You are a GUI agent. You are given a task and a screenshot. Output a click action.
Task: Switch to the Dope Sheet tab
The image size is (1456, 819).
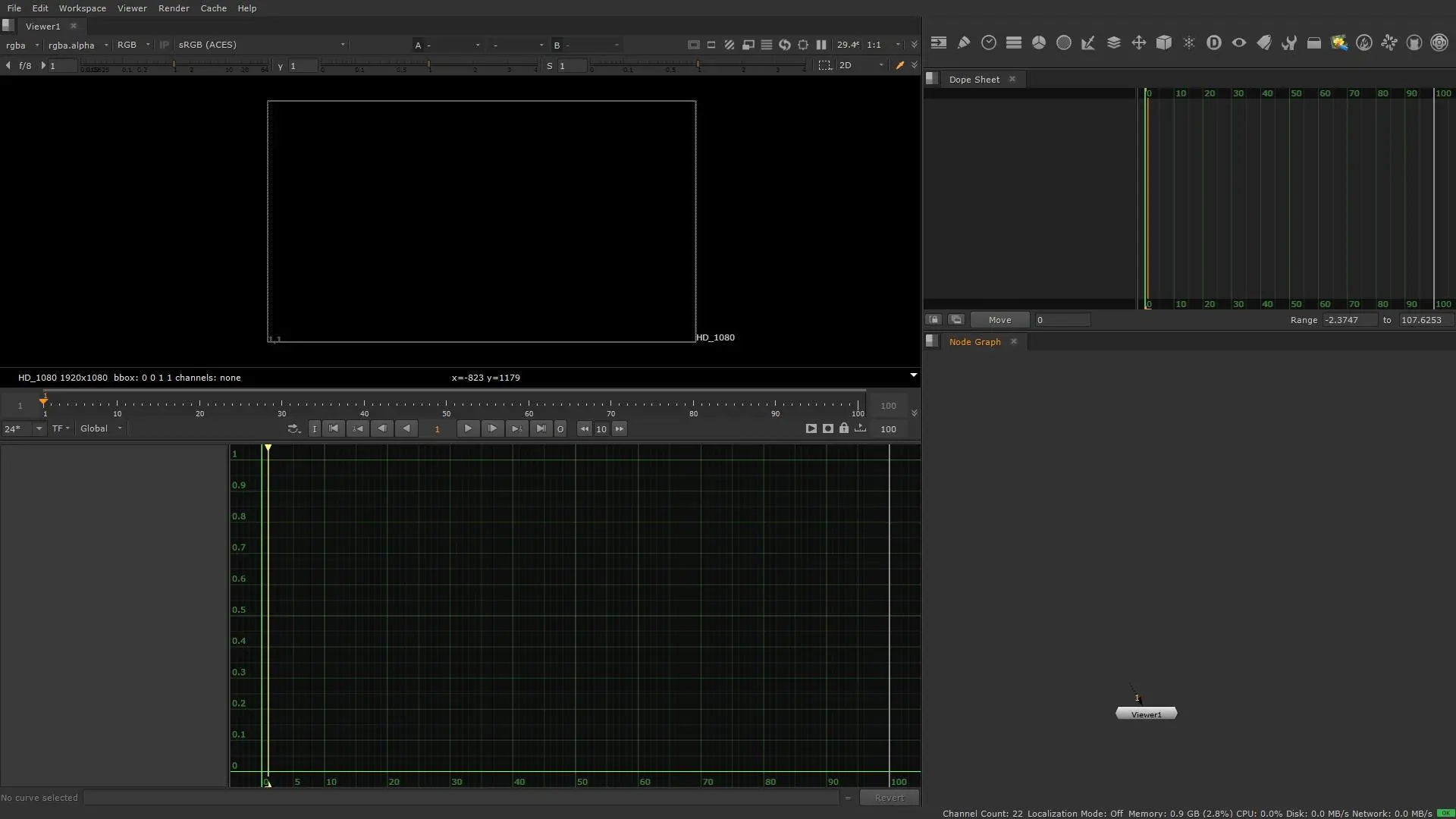pos(974,80)
